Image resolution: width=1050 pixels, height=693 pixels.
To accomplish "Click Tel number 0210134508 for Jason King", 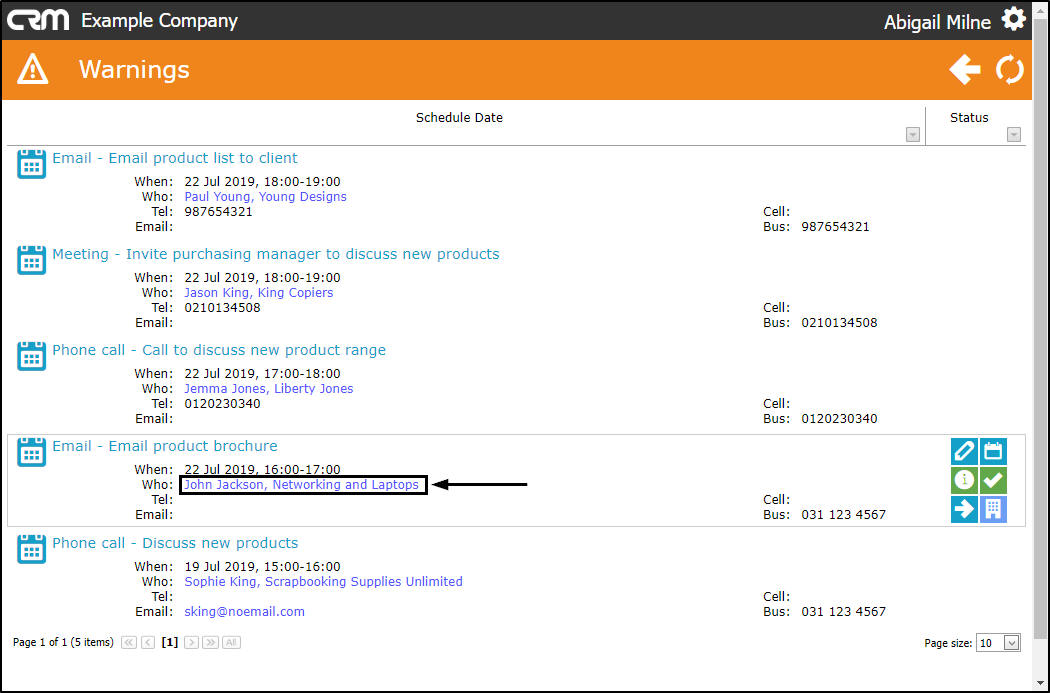I will 222,308.
